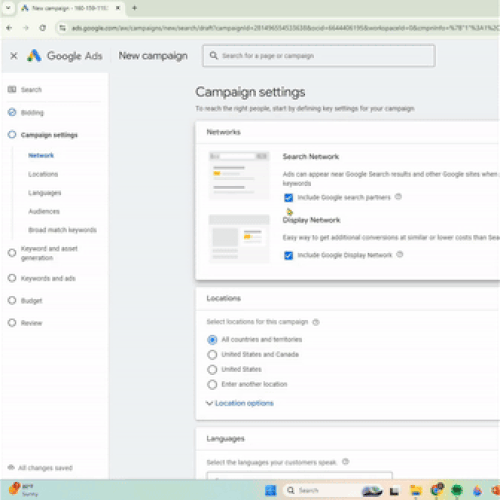The image size is (500, 500).
Task: Open the Search step in the sidebar
Action: (x=31, y=90)
